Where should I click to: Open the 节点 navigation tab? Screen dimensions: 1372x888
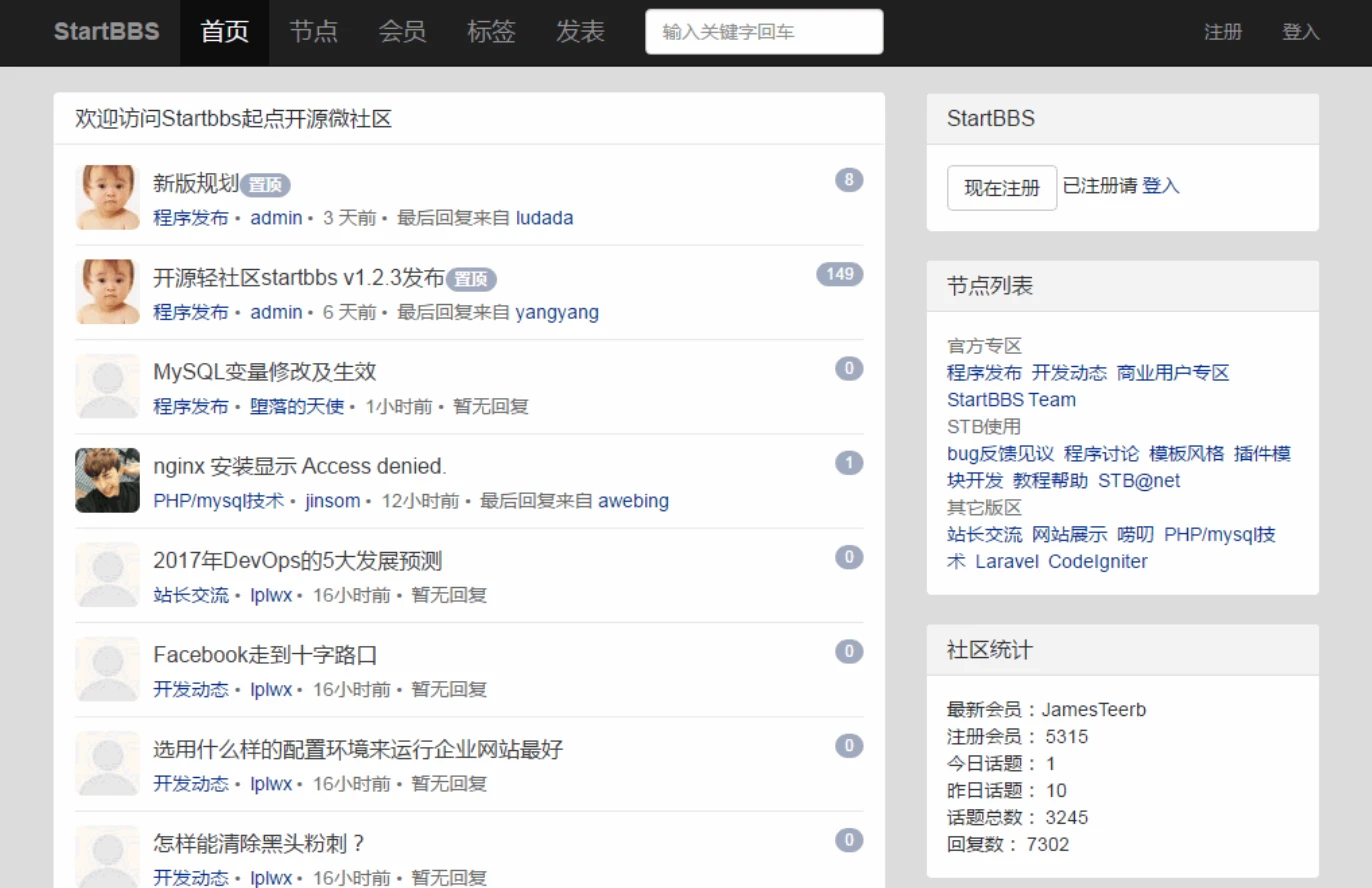click(313, 32)
